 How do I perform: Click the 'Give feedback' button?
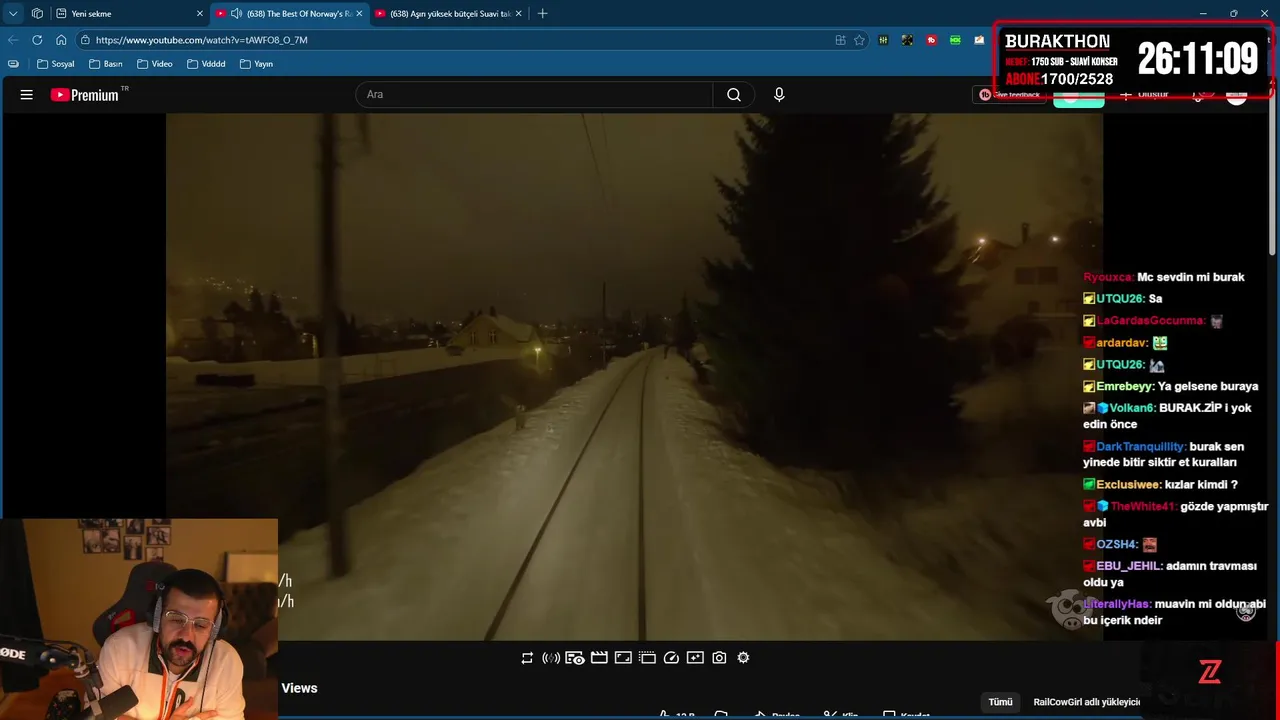click(x=1010, y=95)
